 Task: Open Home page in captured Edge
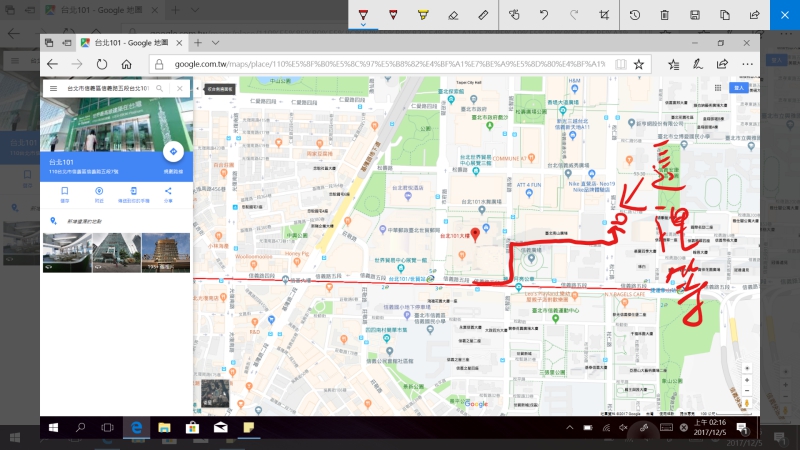(127, 64)
